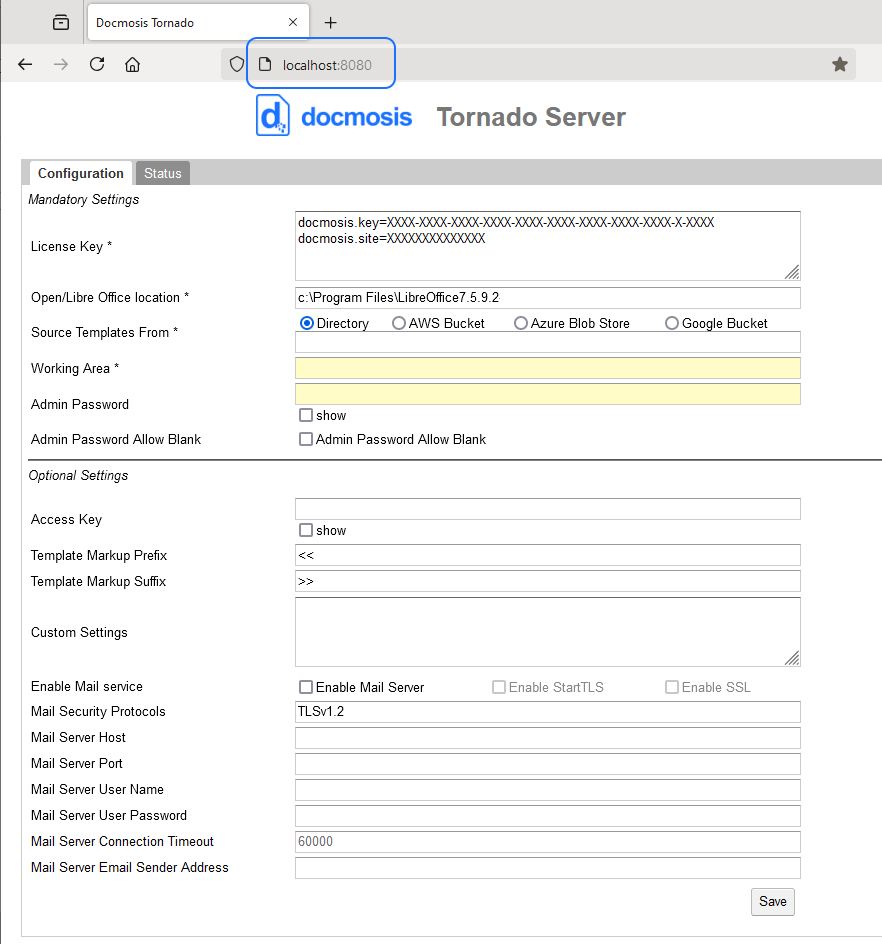The image size is (882, 944).
Task: Tick Admin Password Allow Blank checkbox
Action: point(306,439)
